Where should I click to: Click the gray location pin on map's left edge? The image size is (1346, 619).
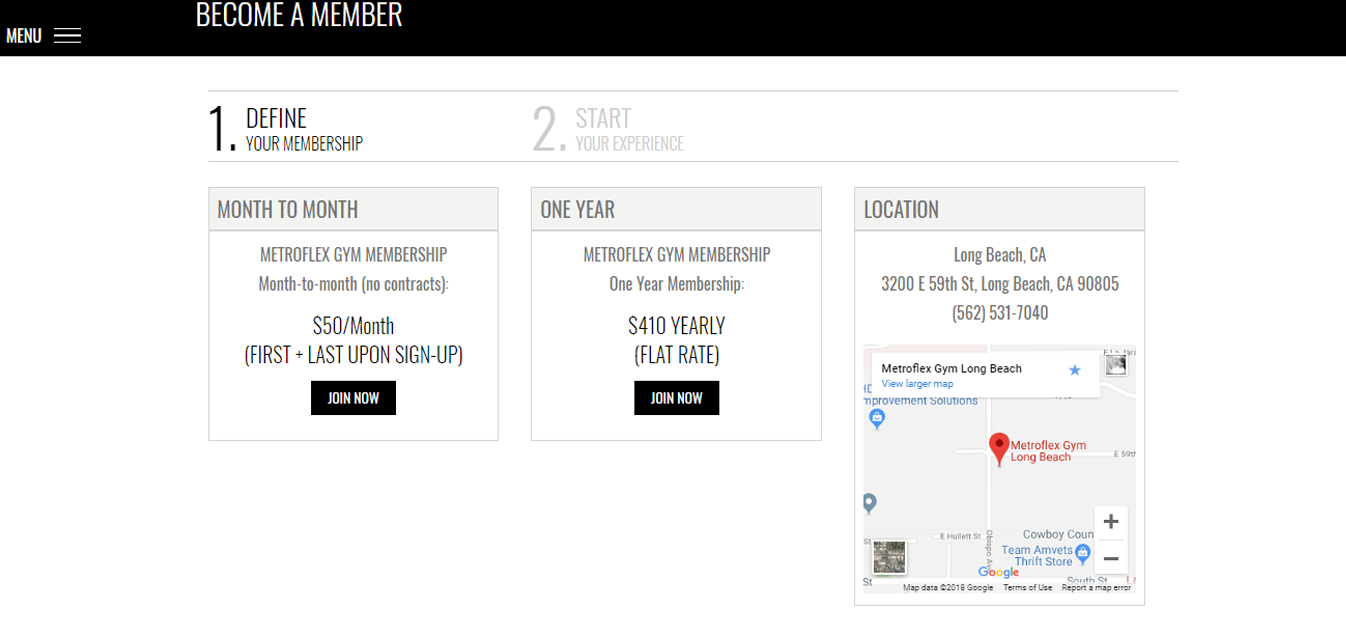[x=869, y=503]
